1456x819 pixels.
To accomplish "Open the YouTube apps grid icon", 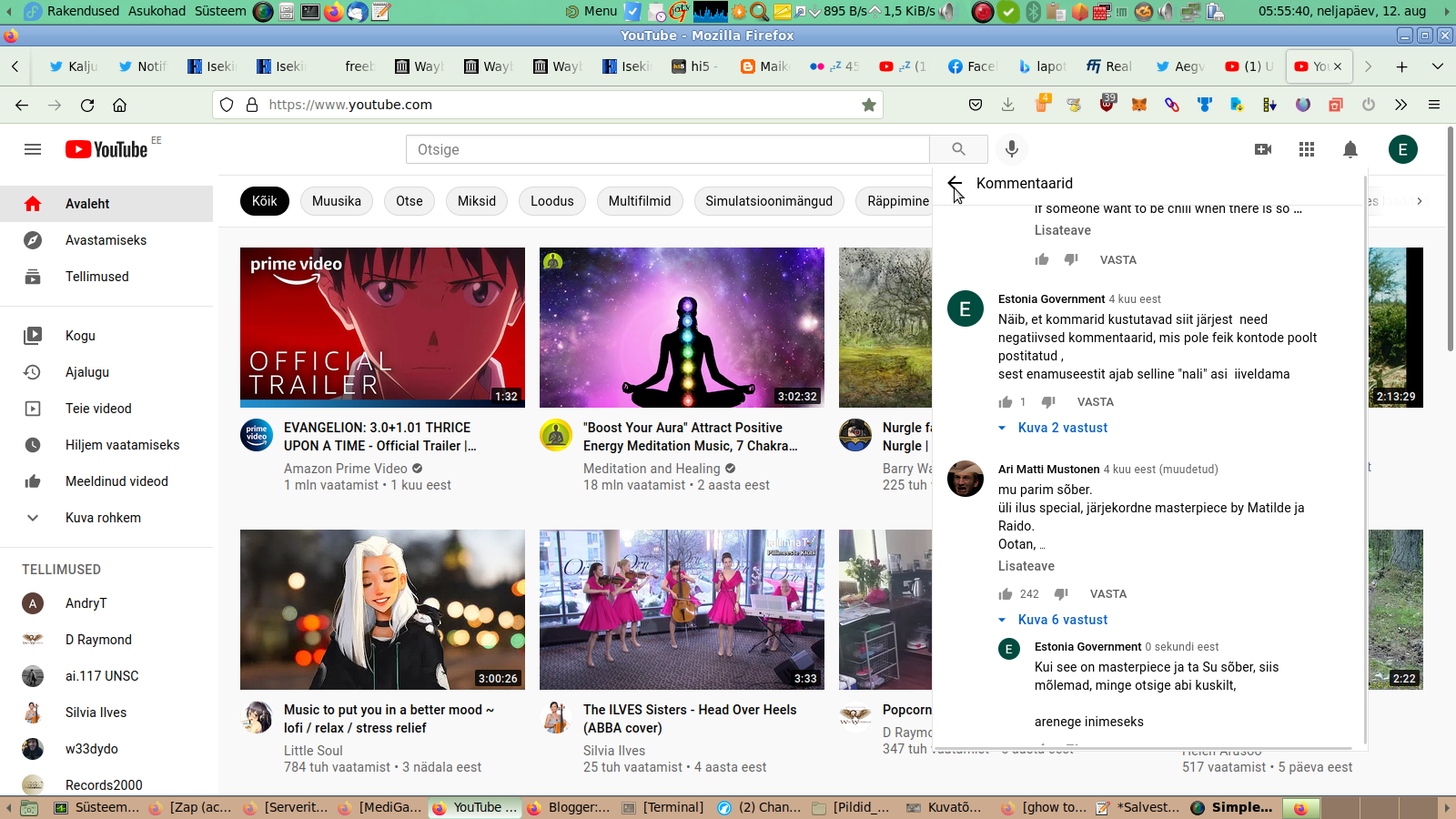I will (1307, 149).
